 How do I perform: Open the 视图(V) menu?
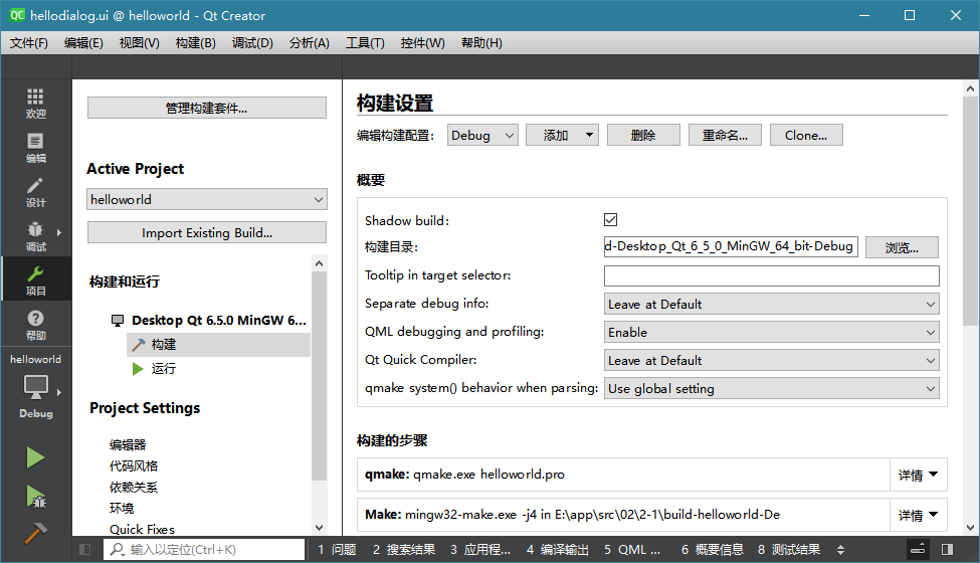(x=139, y=42)
